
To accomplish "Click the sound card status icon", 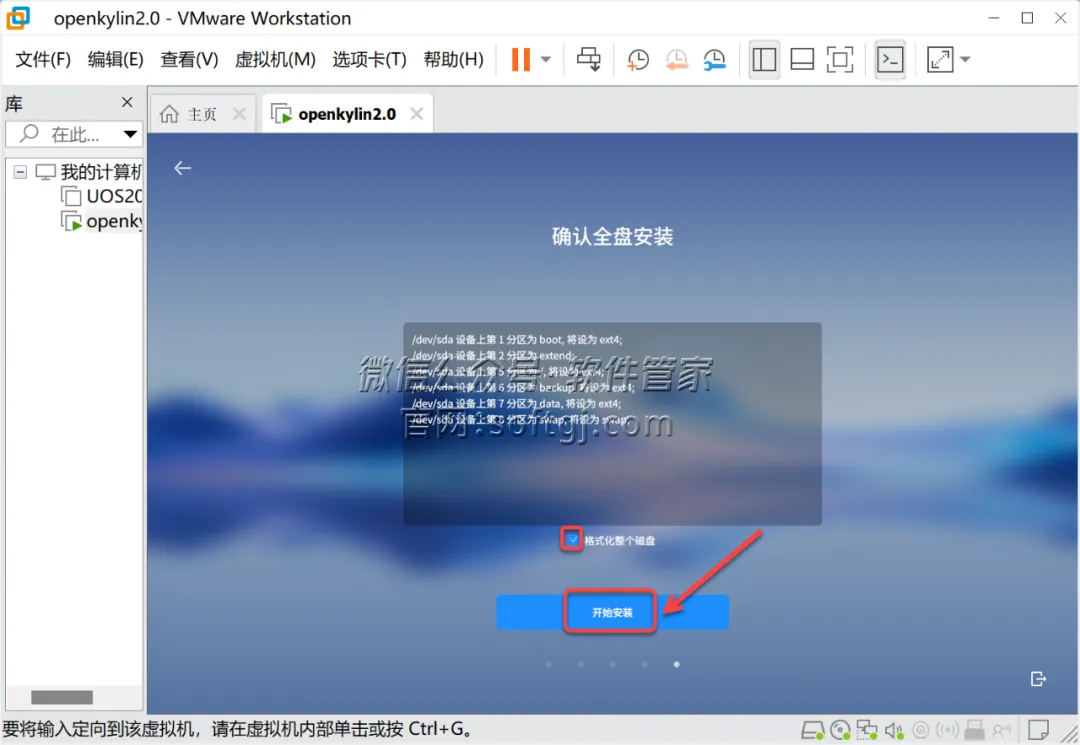I will (894, 729).
